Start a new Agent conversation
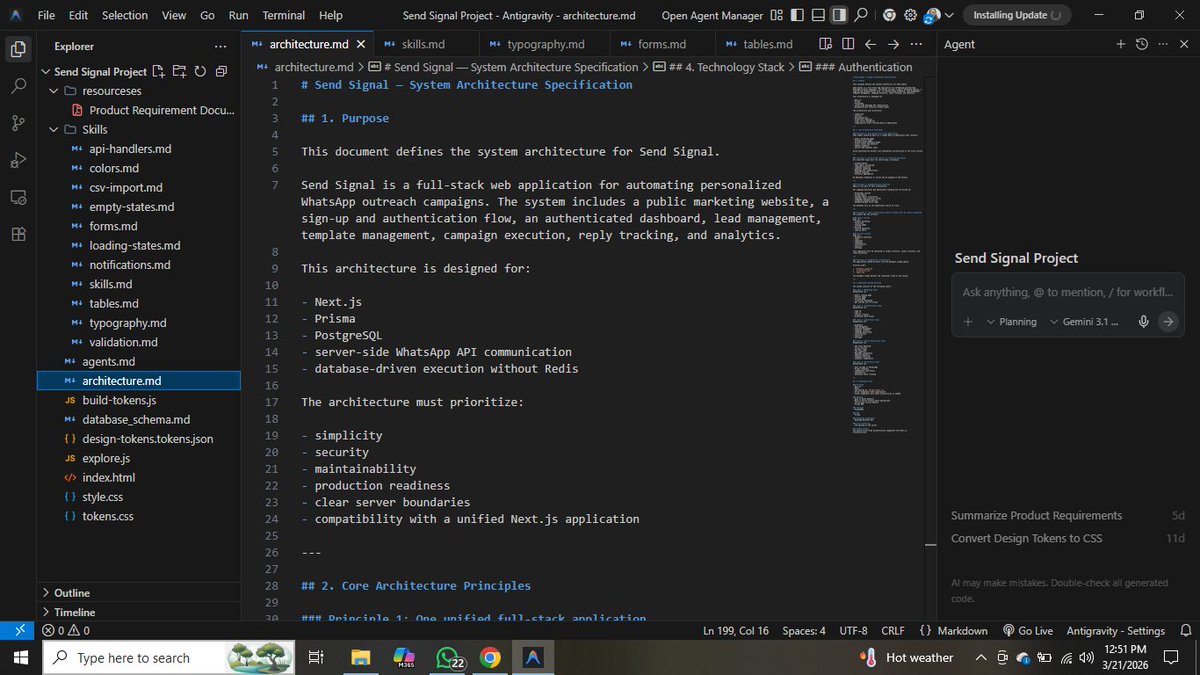Viewport: 1200px width, 675px height. (1121, 44)
